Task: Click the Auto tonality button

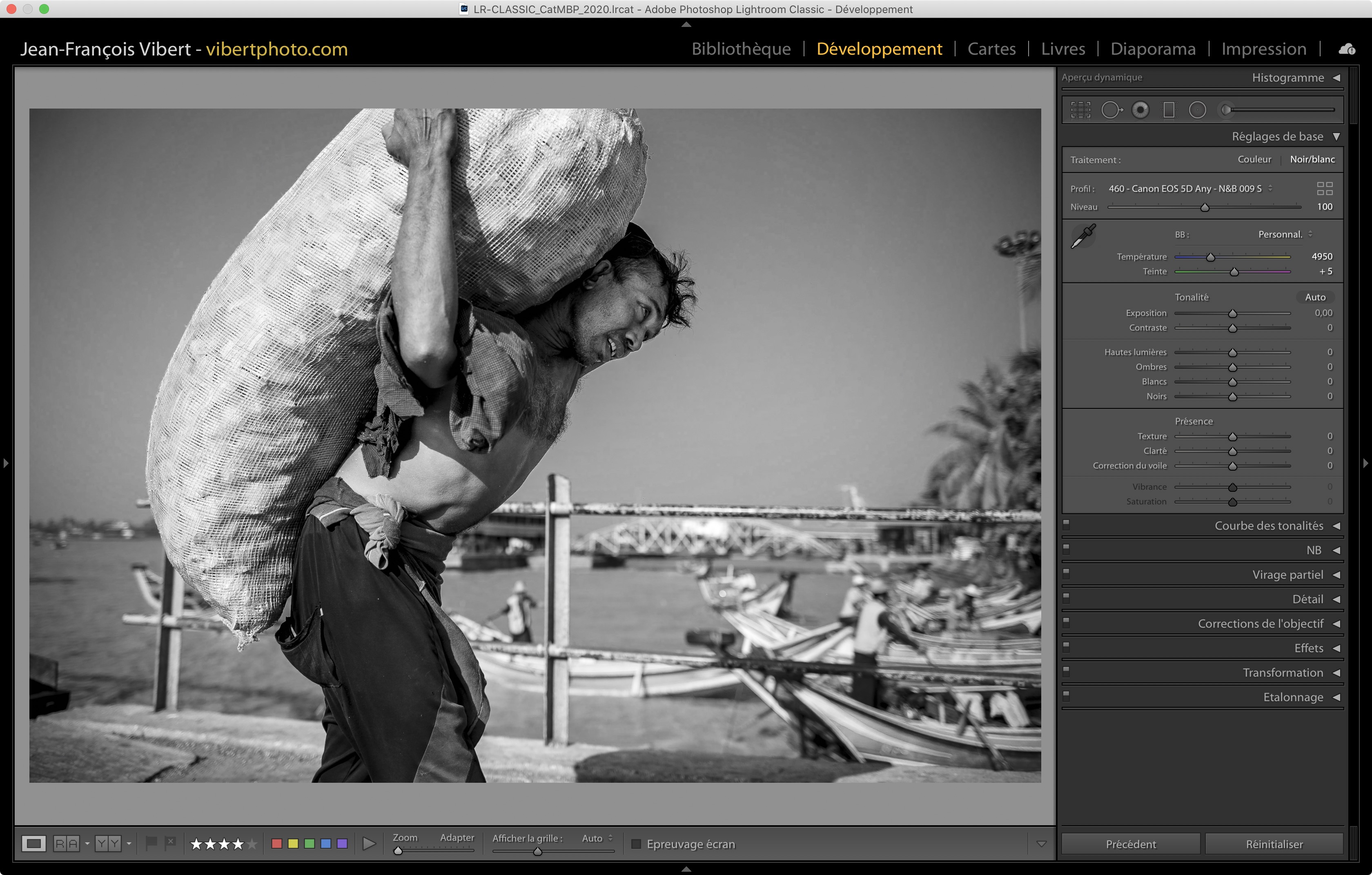Action: click(1315, 297)
